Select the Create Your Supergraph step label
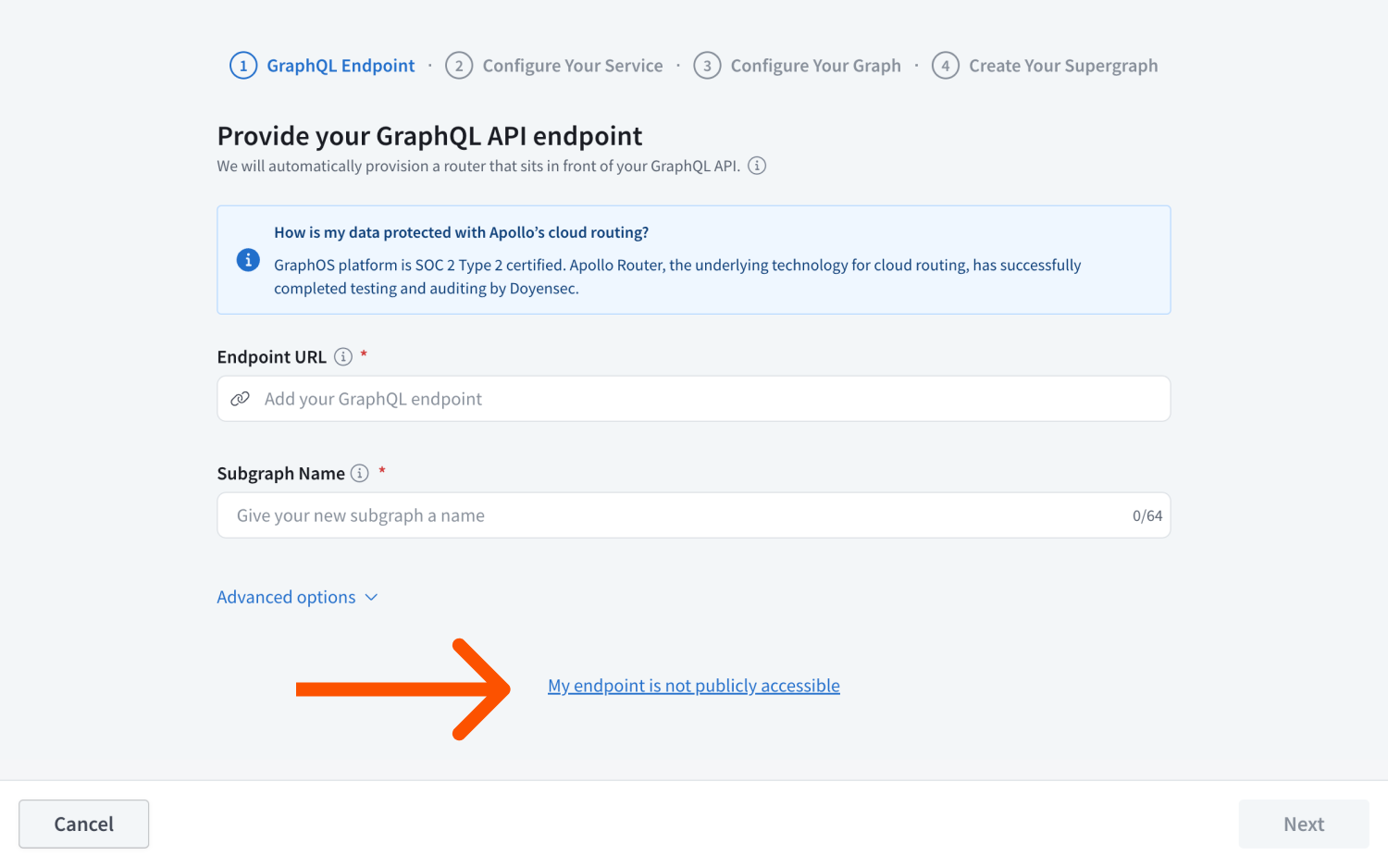The width and height of the screenshot is (1388, 868). (1063, 65)
